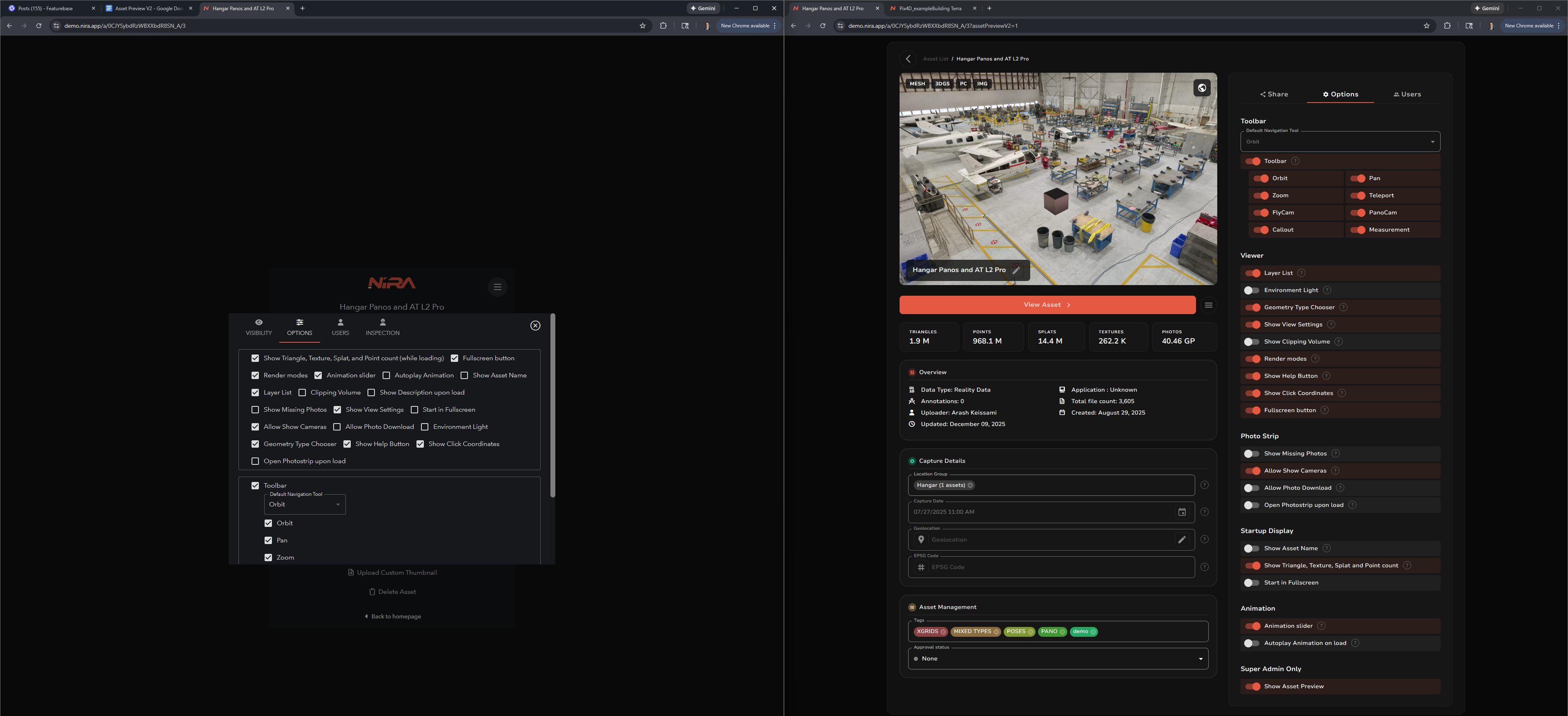This screenshot has height=716, width=1568.
Task: Open USERS tab in left dialog
Action: click(x=340, y=328)
